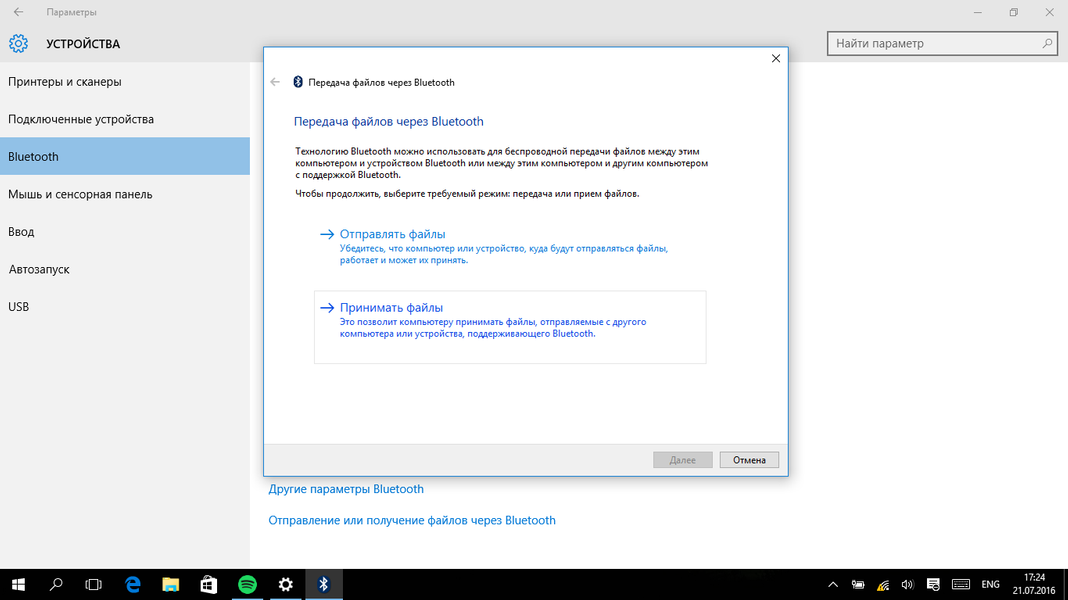Click the taskbar clock showing 17:24
The height and width of the screenshot is (600, 1068).
click(x=1034, y=584)
